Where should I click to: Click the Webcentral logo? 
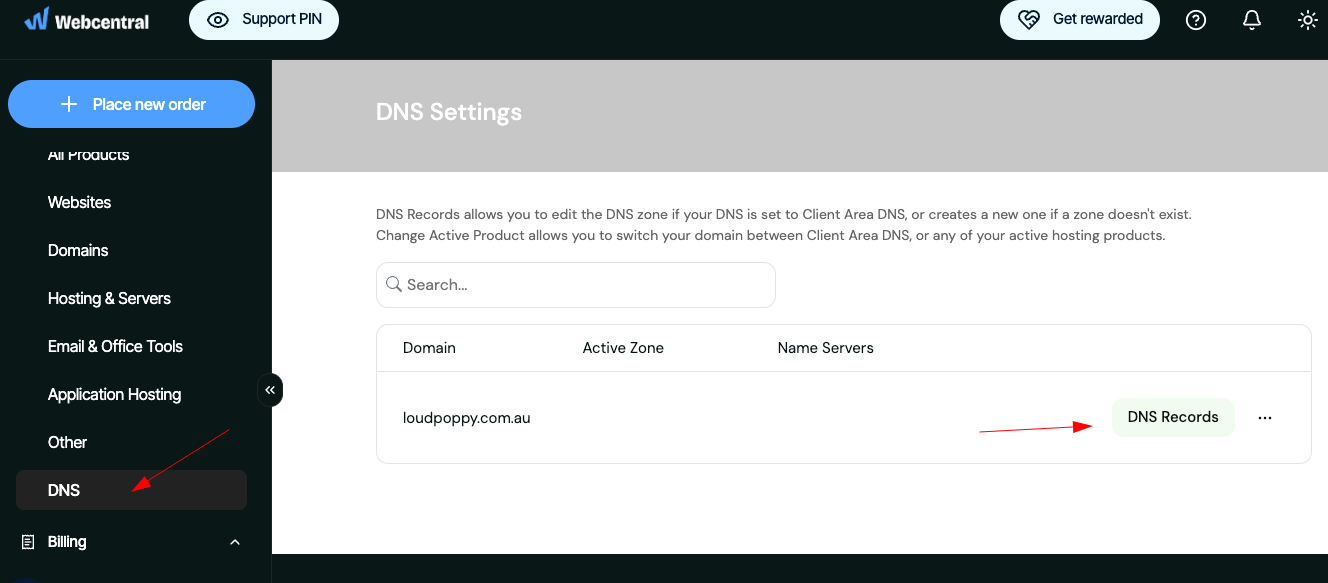click(x=87, y=20)
